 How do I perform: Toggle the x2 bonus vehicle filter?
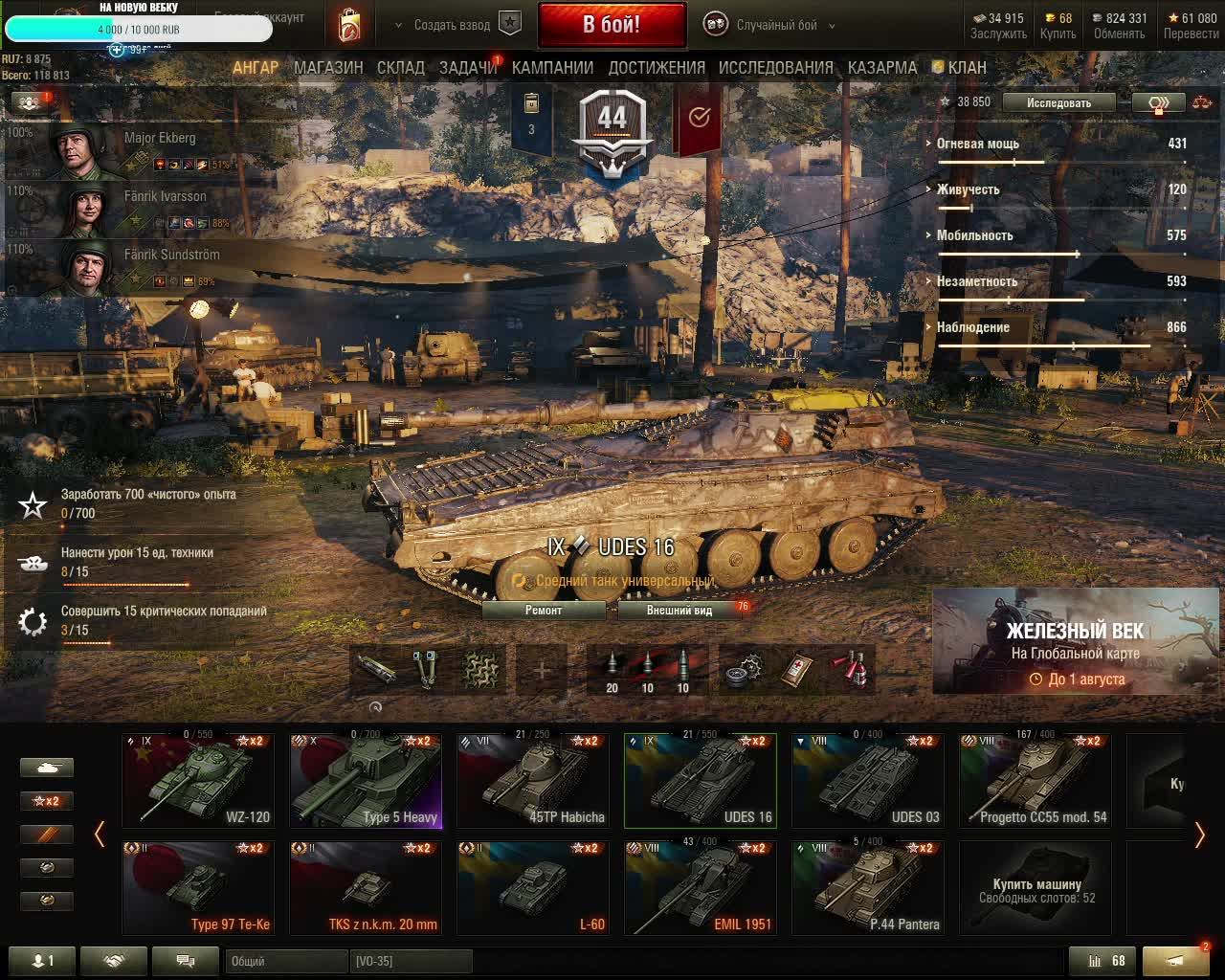click(47, 801)
